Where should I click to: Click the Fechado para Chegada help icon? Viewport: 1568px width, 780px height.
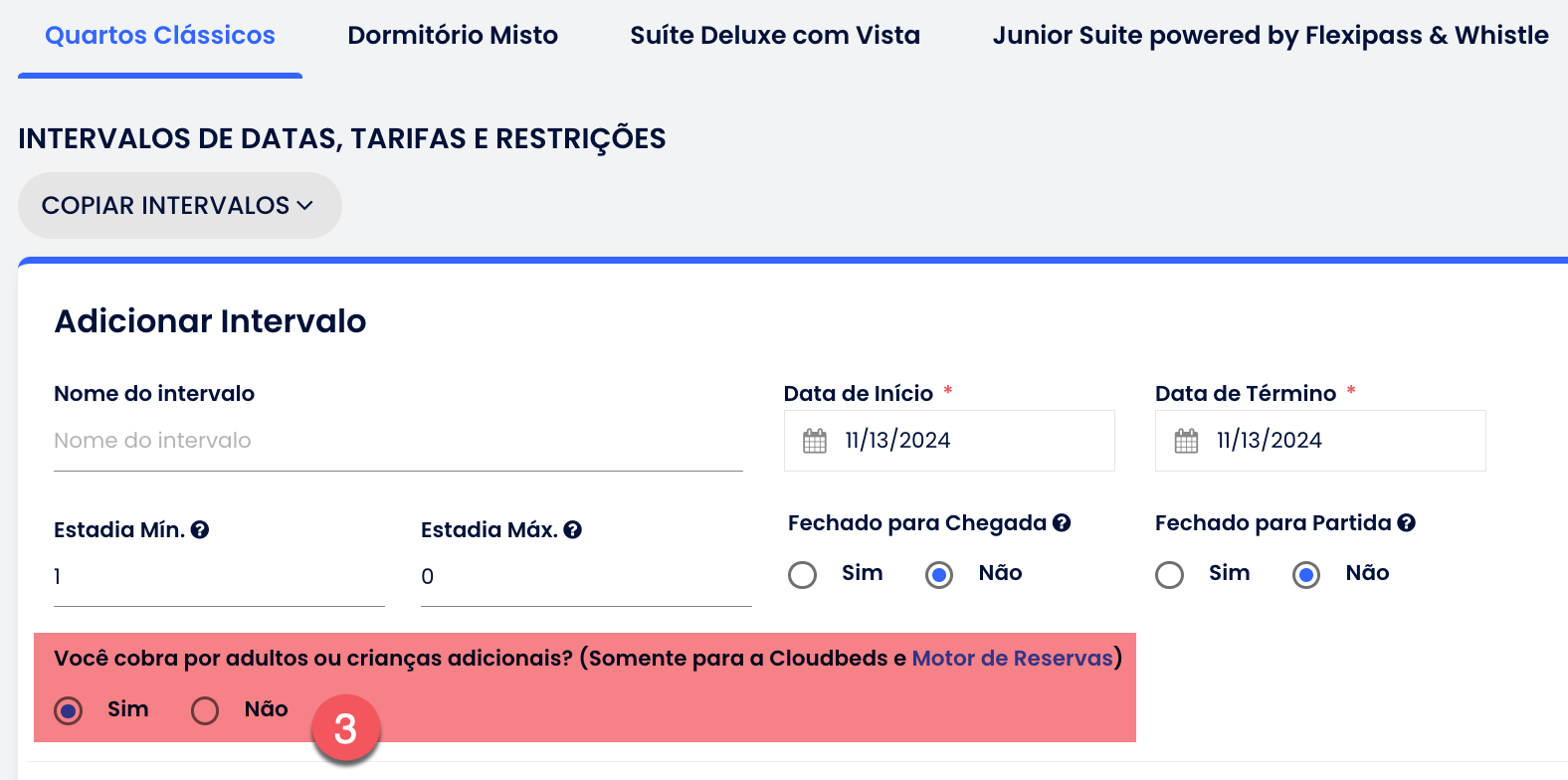click(x=1062, y=523)
